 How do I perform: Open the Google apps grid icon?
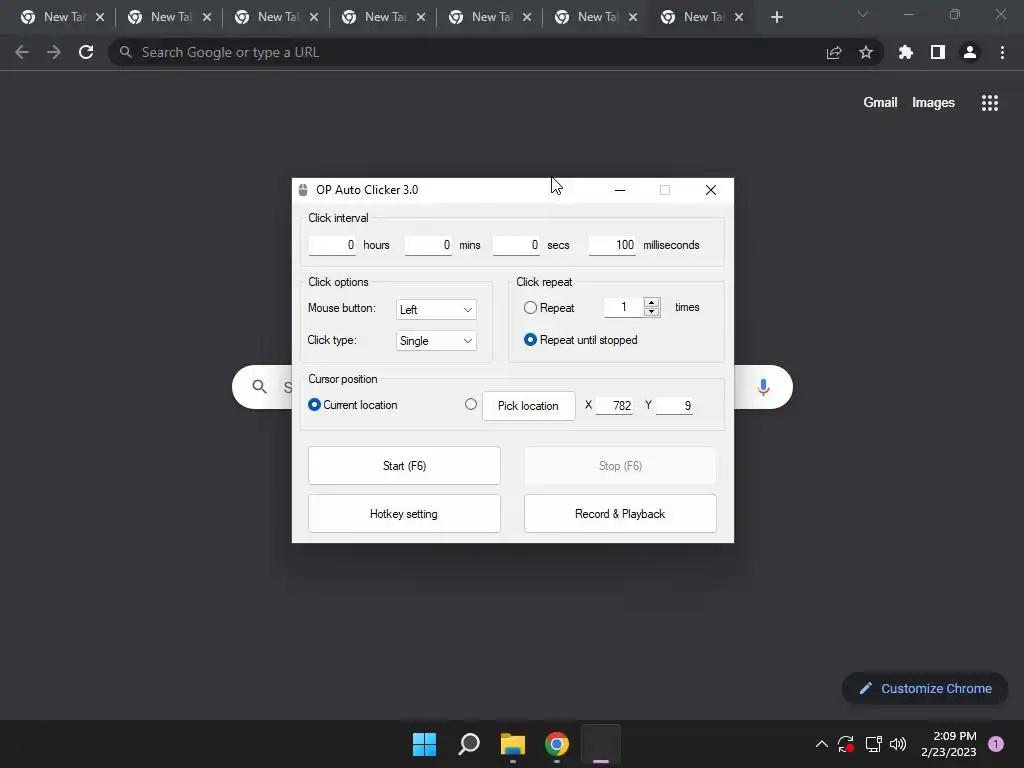(990, 103)
